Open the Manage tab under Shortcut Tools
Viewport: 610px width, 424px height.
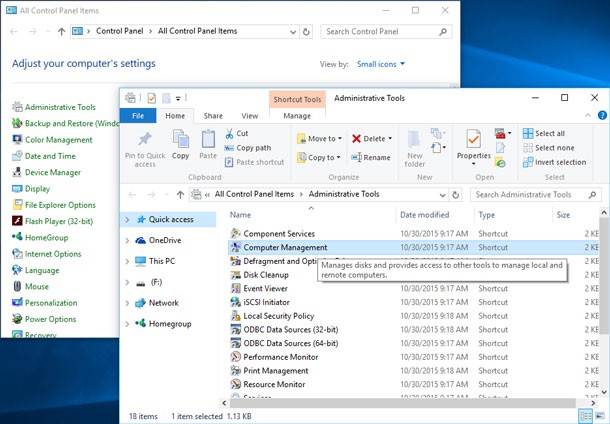coord(297,116)
